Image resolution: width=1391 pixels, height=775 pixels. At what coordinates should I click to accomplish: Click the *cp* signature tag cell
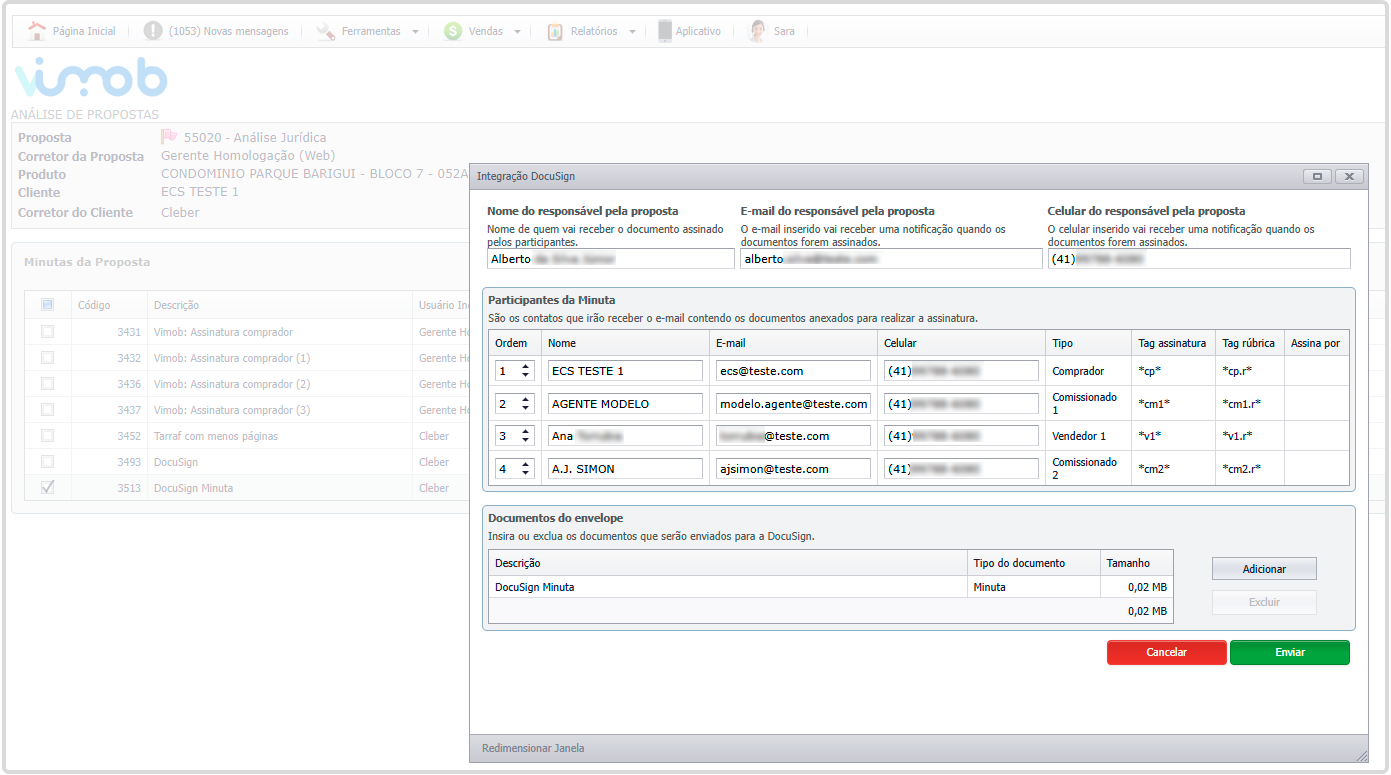1172,371
